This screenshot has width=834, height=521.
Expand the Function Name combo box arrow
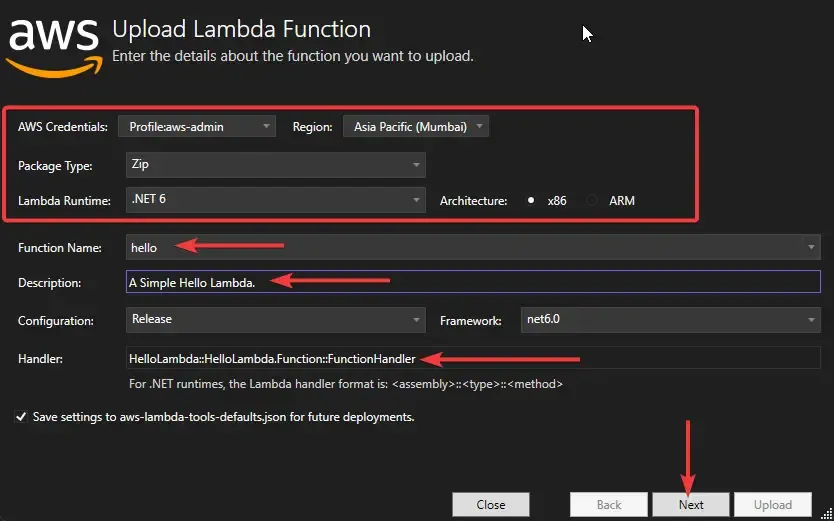point(811,247)
